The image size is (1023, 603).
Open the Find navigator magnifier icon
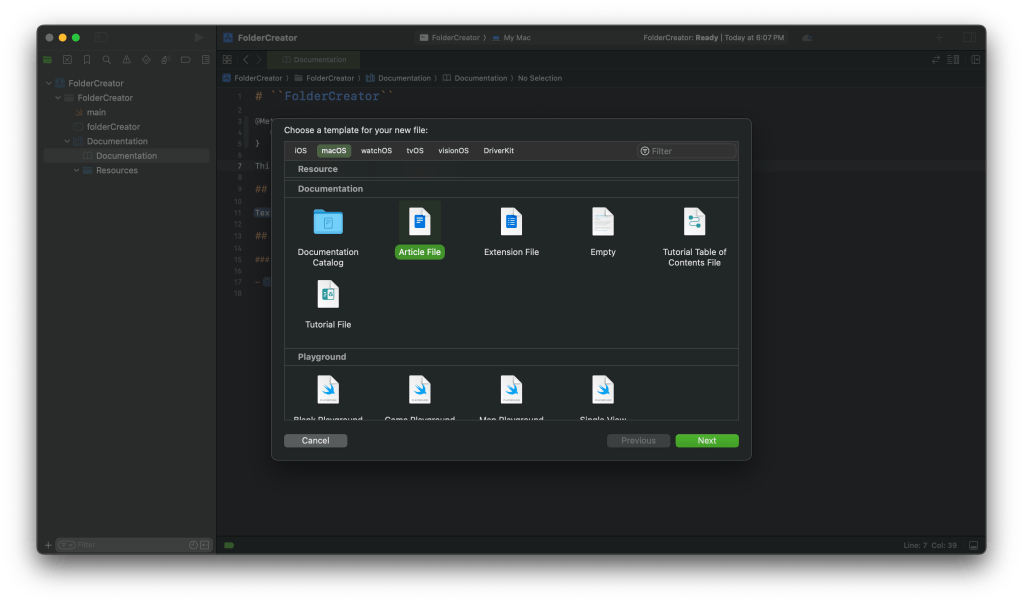coord(107,60)
